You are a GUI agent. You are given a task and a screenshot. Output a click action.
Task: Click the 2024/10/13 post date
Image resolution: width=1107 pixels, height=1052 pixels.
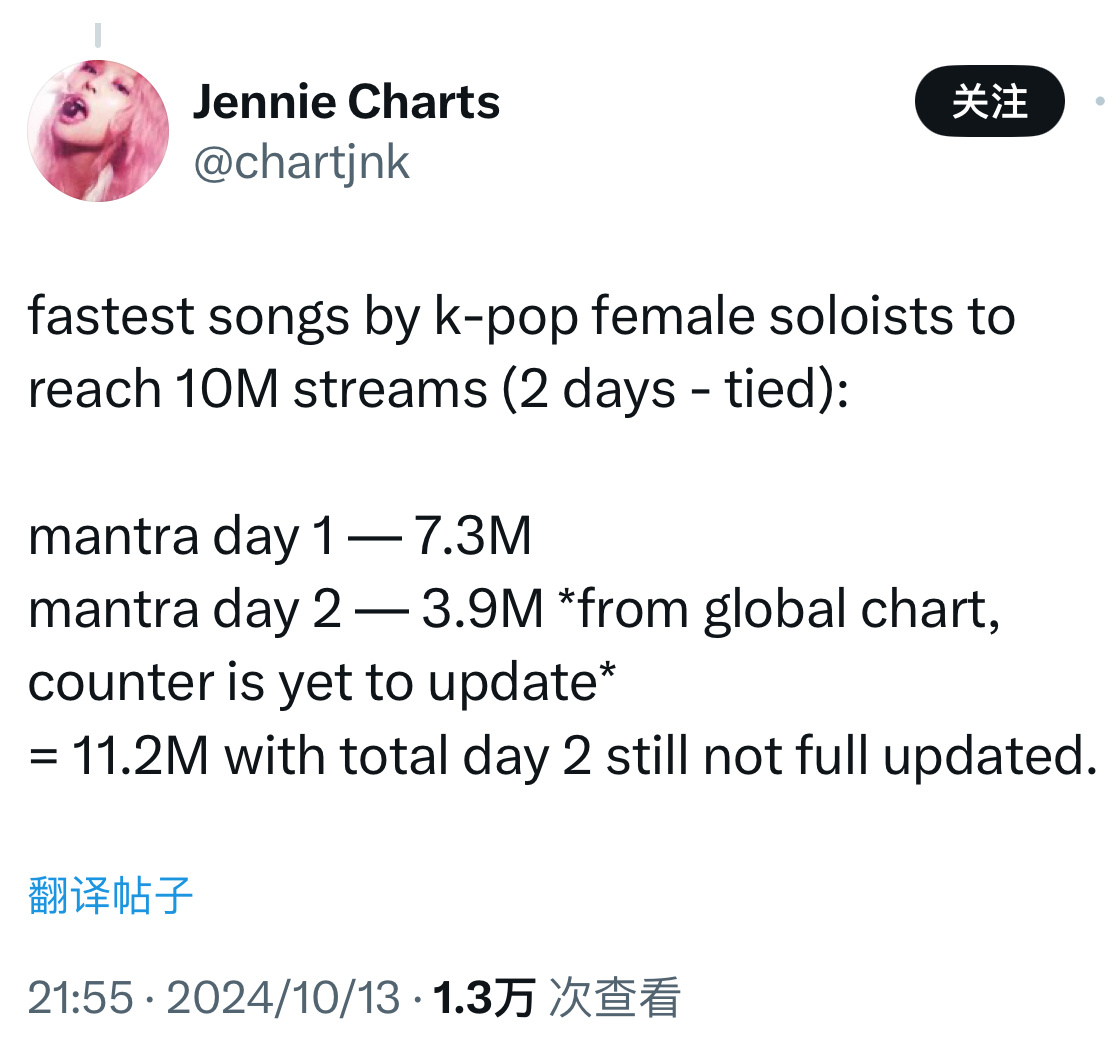pyautogui.click(x=283, y=998)
